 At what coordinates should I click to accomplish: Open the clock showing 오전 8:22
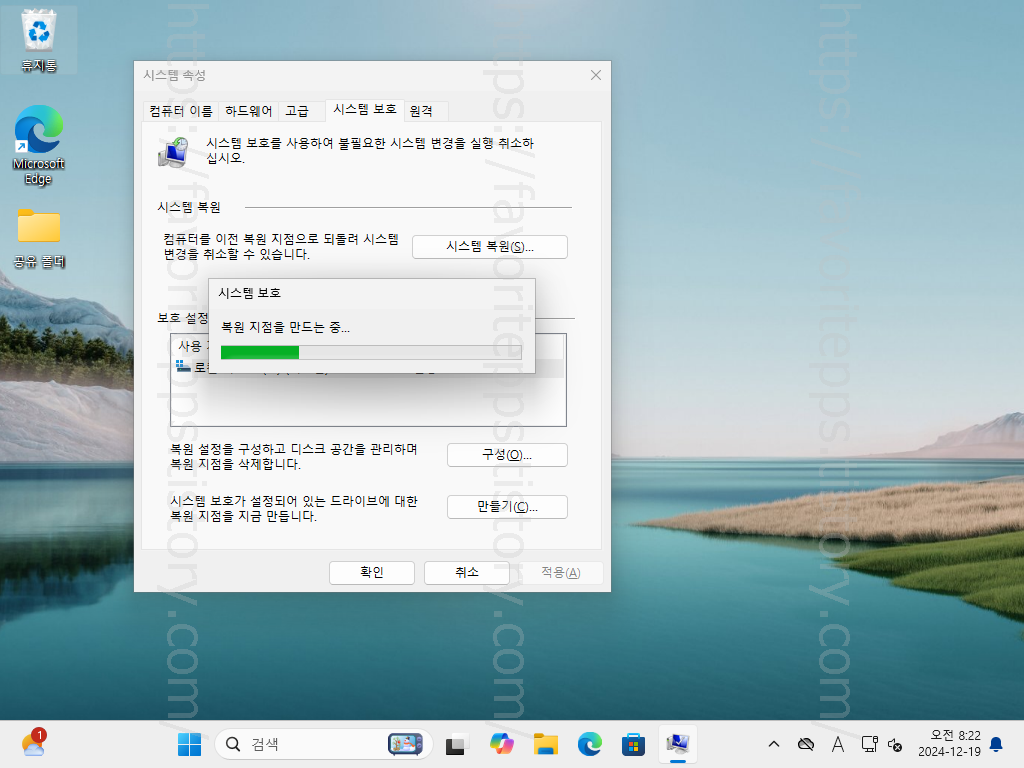pyautogui.click(x=950, y=744)
